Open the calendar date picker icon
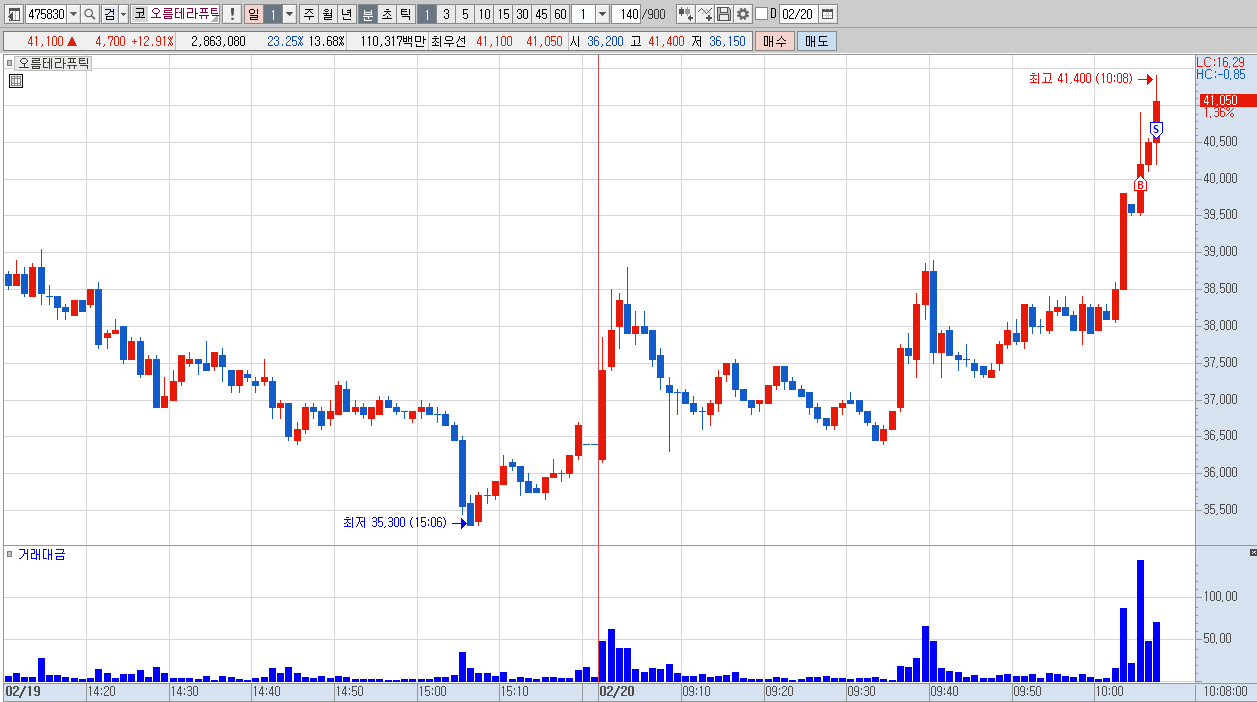The height and width of the screenshot is (702, 1257). pos(828,14)
